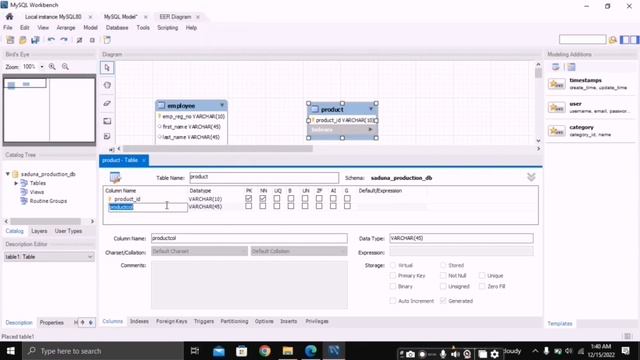Switch to the Properties tab
This screenshot has height=360, width=640.
(51, 322)
